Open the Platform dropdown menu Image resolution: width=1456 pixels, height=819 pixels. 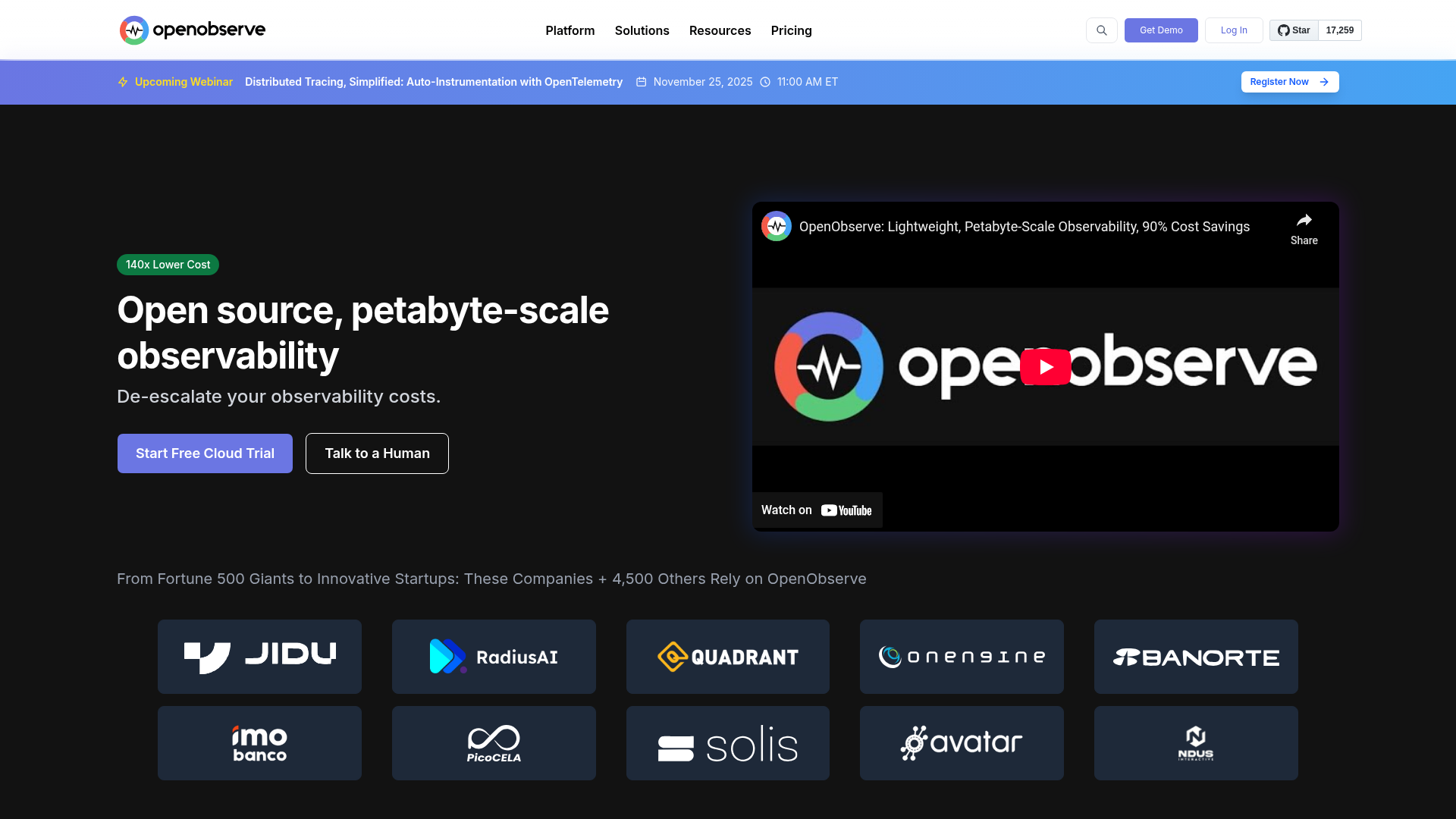570,30
